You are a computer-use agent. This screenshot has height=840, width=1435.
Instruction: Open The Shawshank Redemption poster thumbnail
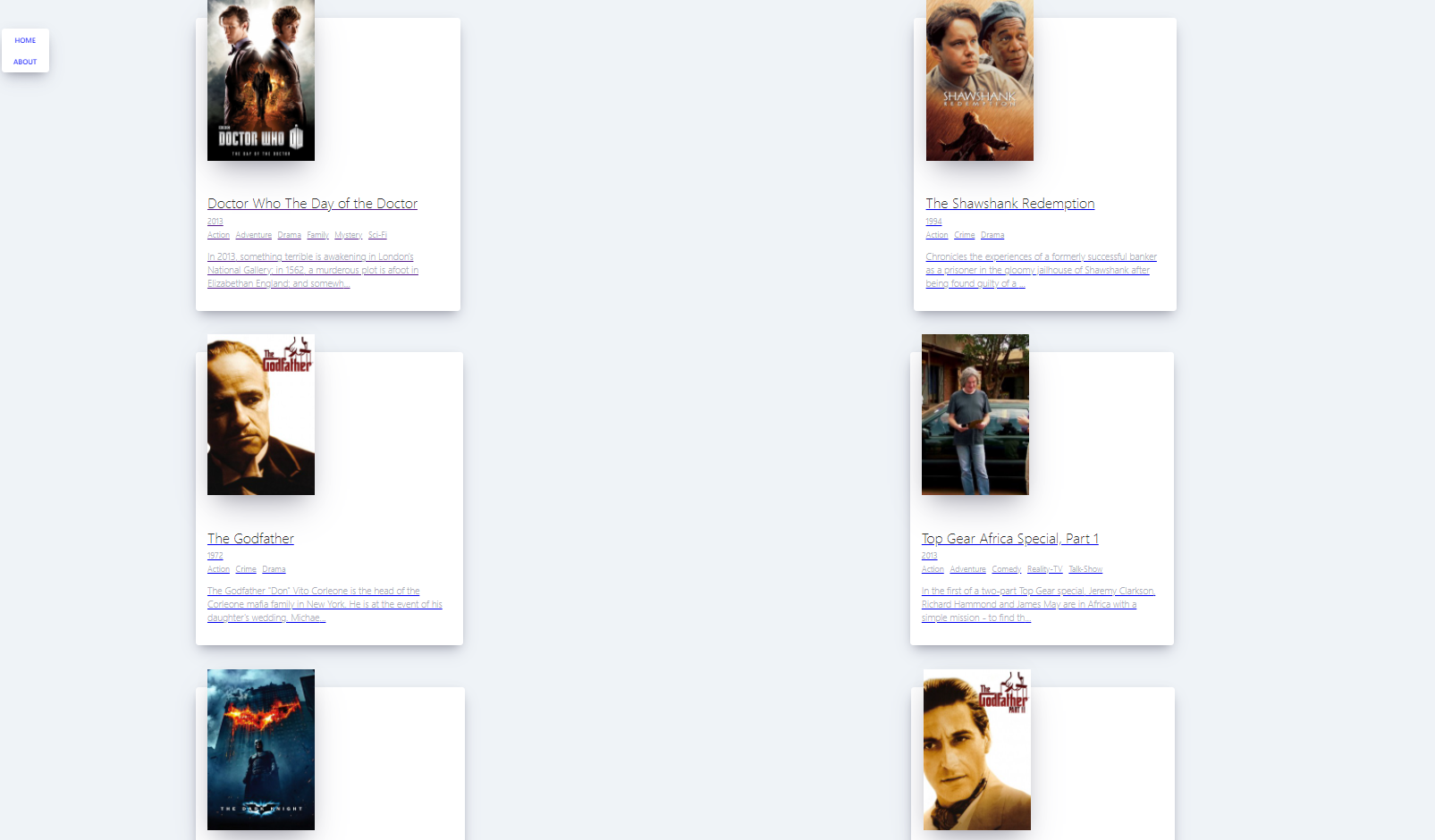(x=980, y=80)
